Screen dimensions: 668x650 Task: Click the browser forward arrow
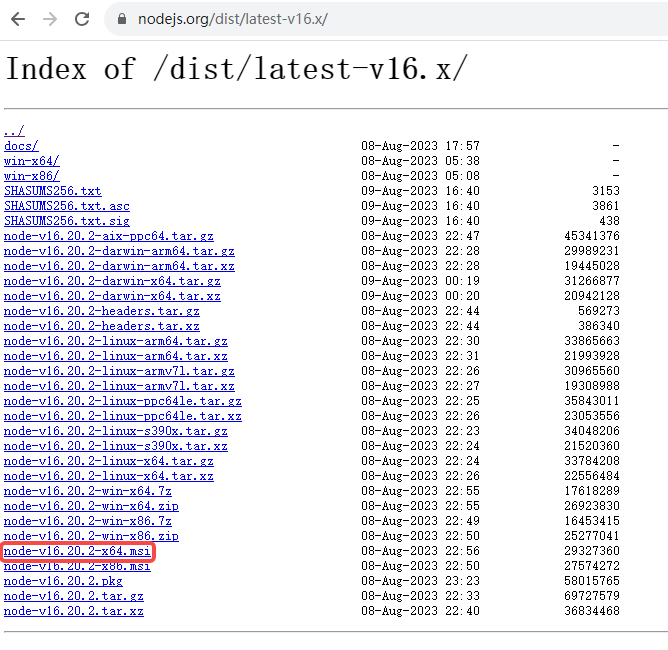pos(50,19)
